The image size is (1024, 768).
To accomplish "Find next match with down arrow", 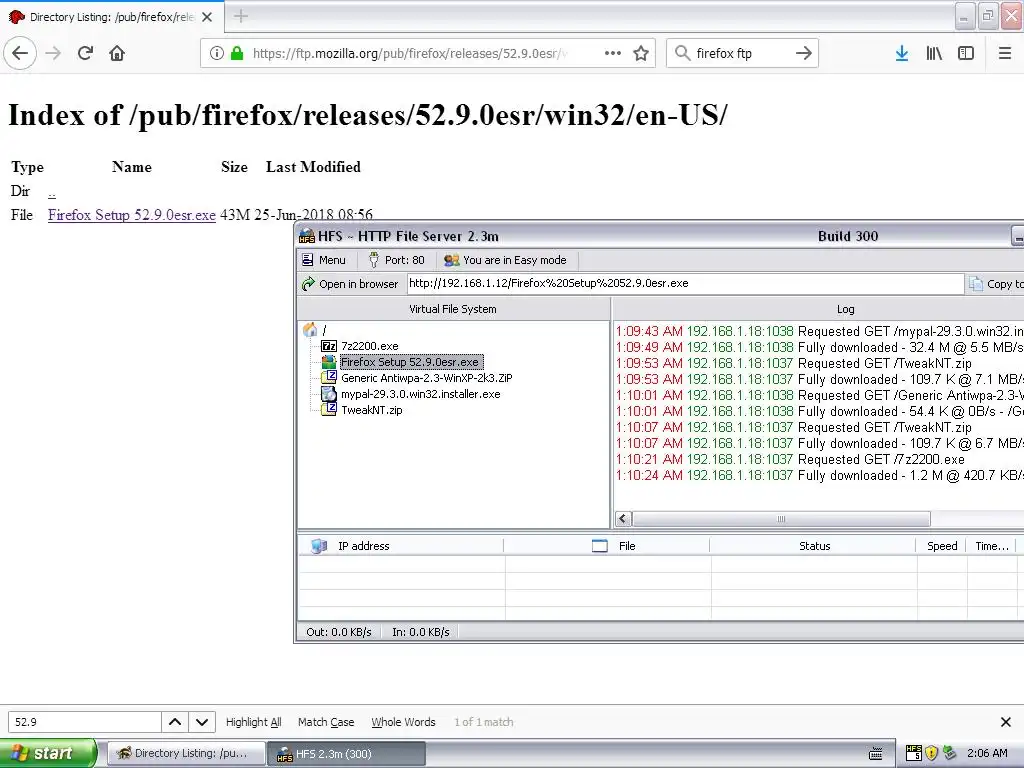I will click(x=202, y=722).
